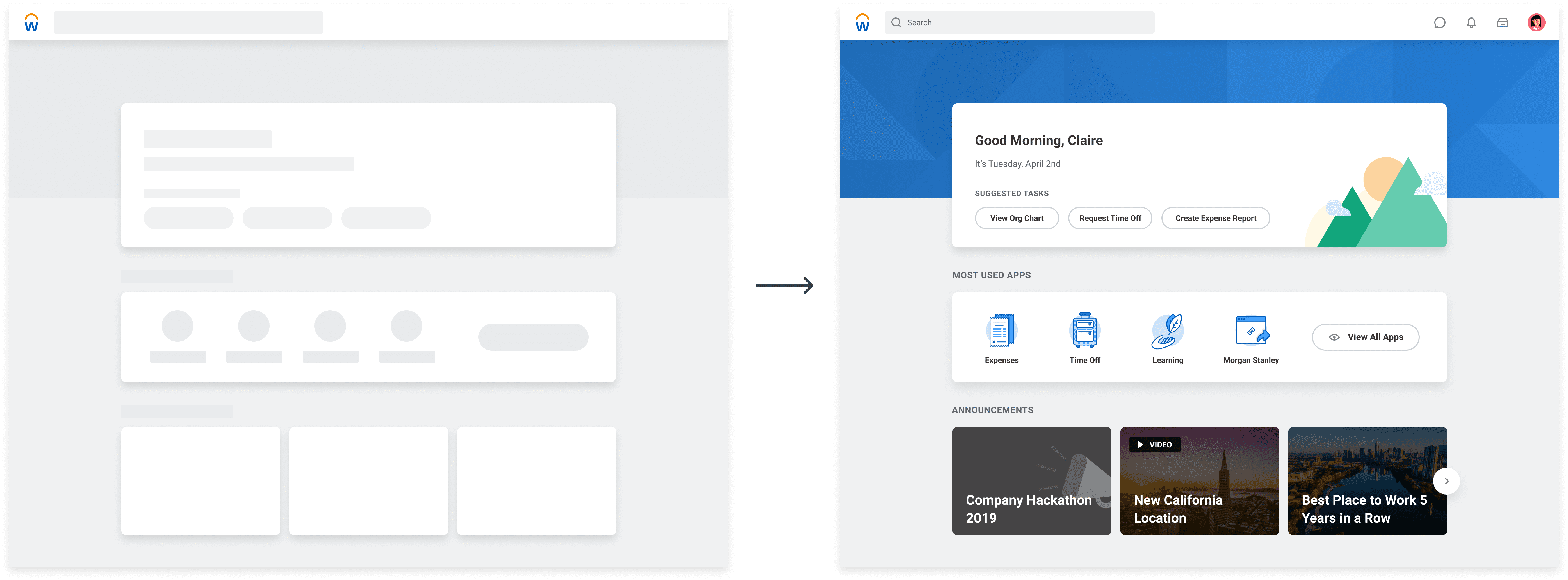Click into the Search field
The height and width of the screenshot is (580, 1568).
[x=1029, y=22]
